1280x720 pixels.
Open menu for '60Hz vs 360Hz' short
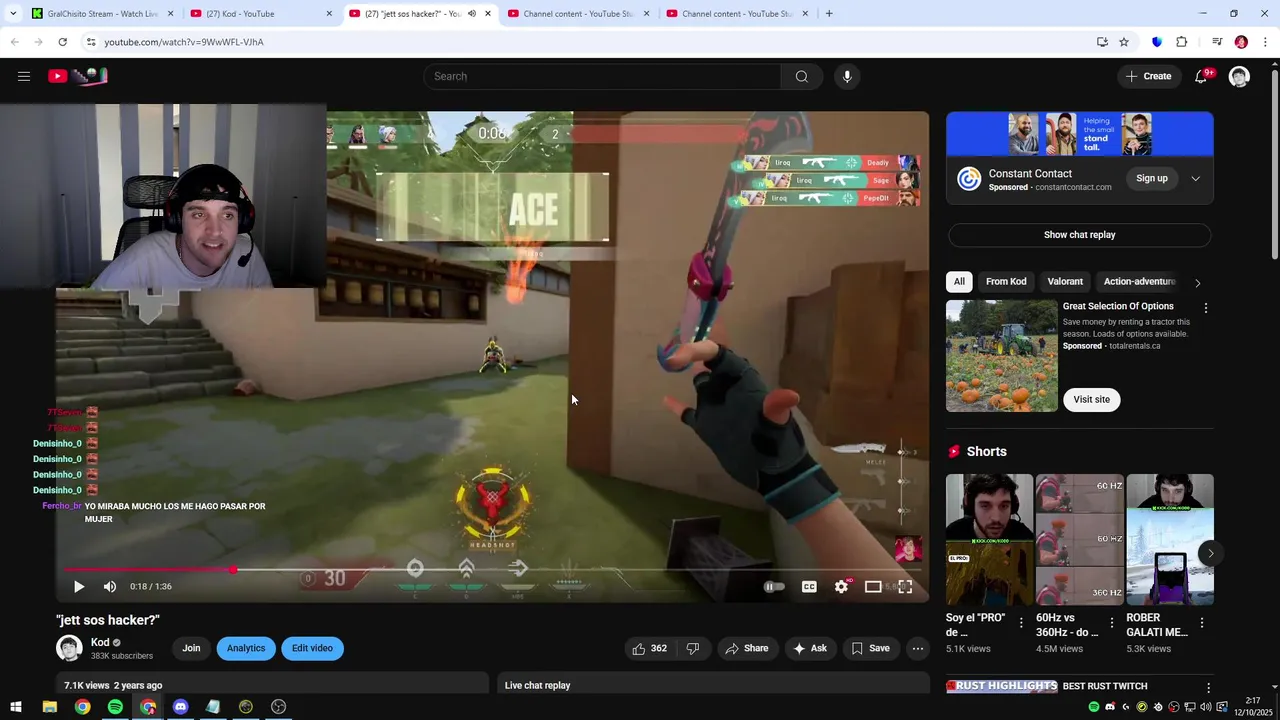pyautogui.click(x=1111, y=623)
